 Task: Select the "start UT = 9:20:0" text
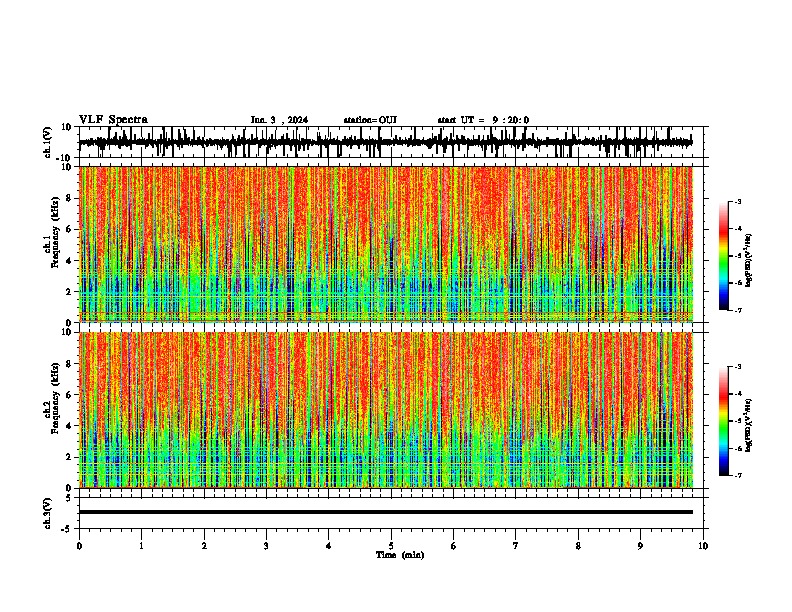(x=483, y=120)
